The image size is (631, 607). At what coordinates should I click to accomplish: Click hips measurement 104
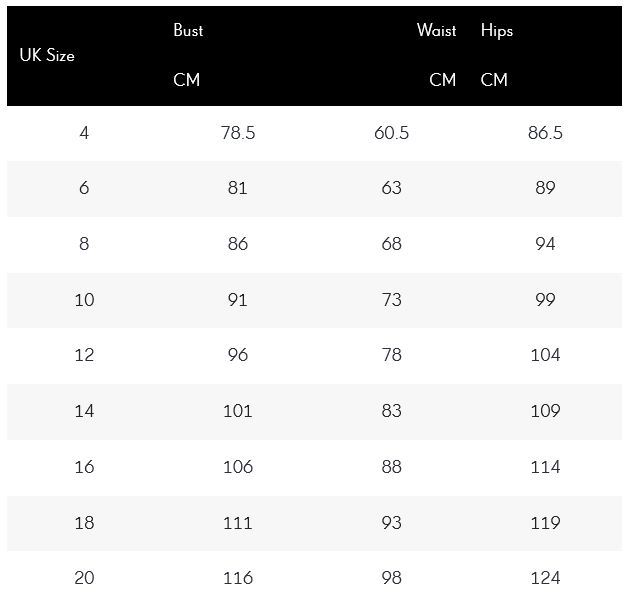tap(545, 355)
